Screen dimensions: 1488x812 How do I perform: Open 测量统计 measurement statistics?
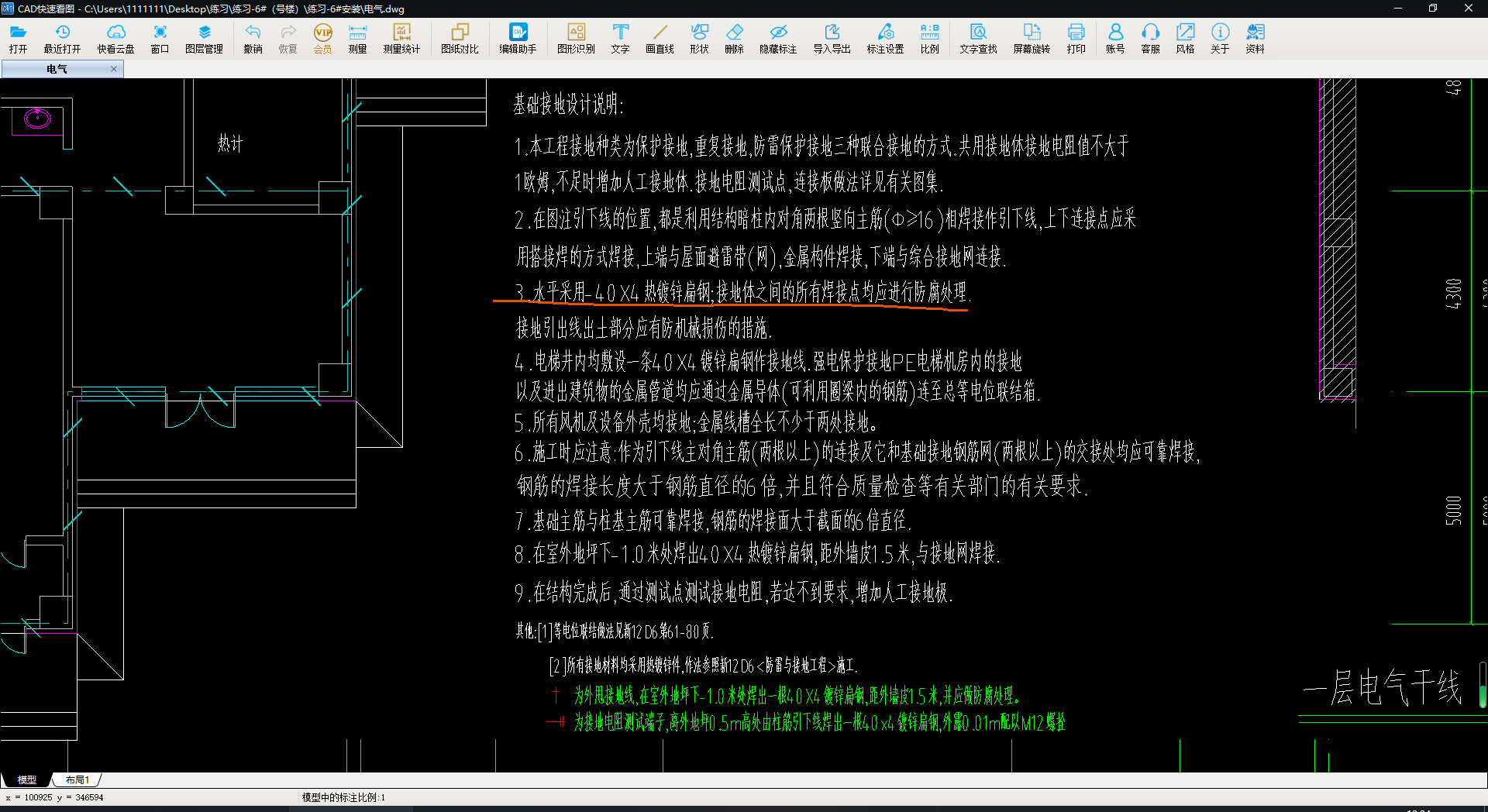[401, 38]
